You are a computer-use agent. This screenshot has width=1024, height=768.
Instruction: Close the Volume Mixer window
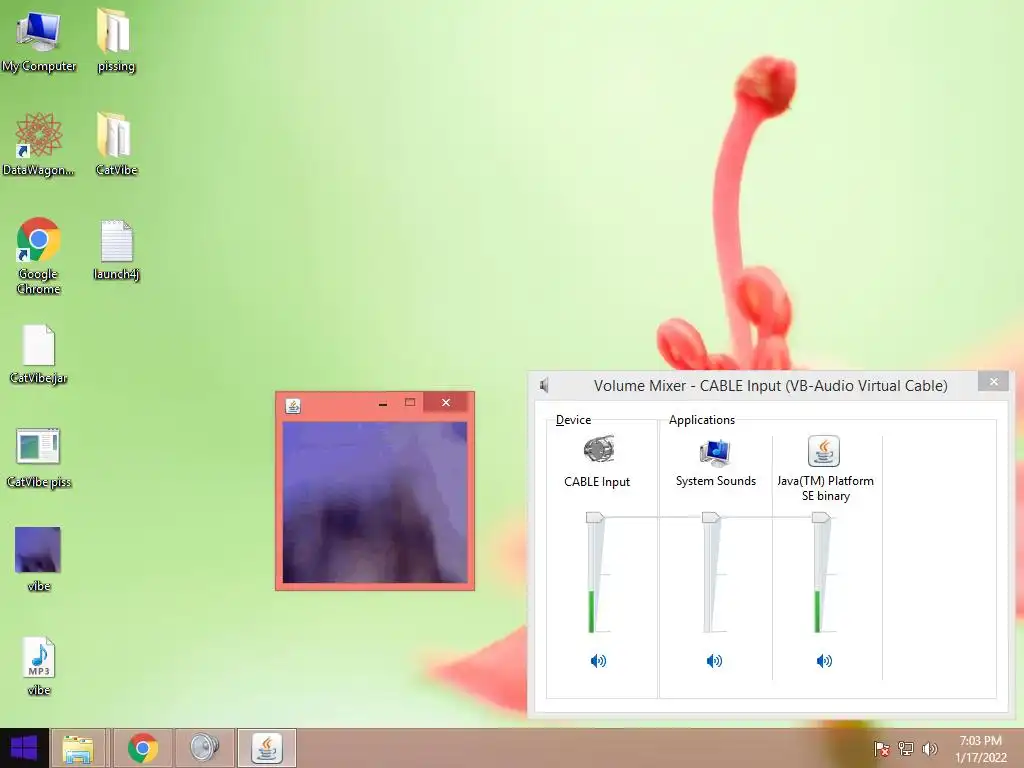click(x=993, y=381)
